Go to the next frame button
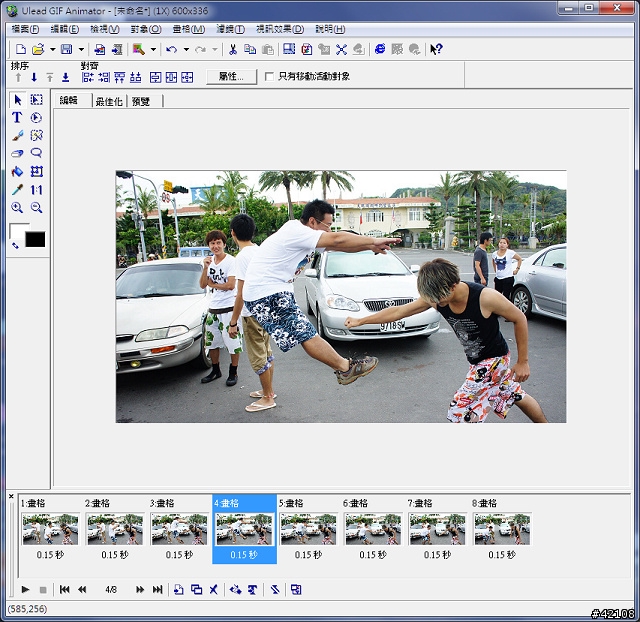The height and width of the screenshot is (622, 640). (x=140, y=589)
